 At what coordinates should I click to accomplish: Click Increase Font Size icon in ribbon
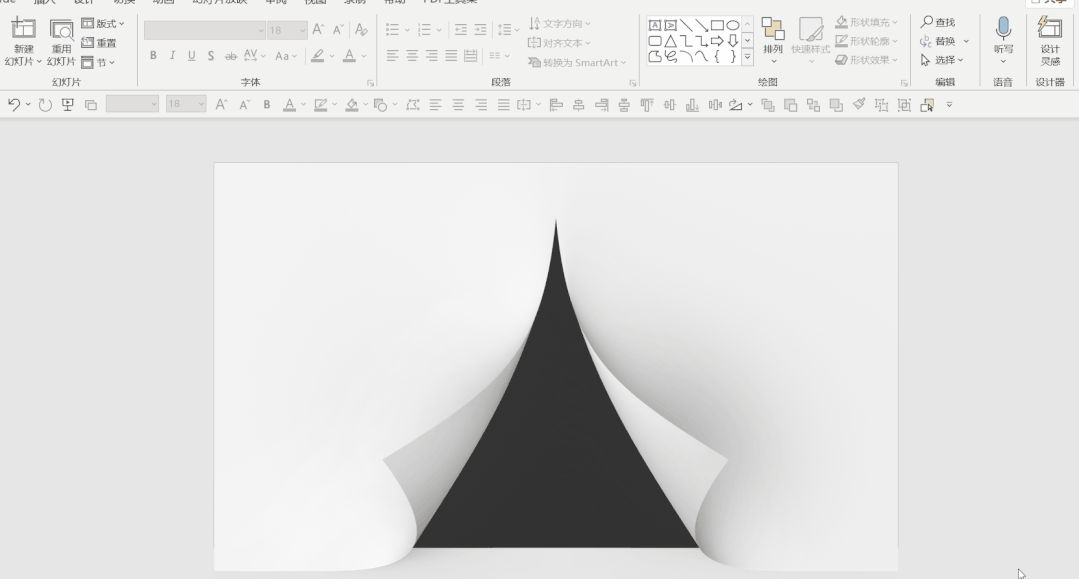[x=318, y=30]
